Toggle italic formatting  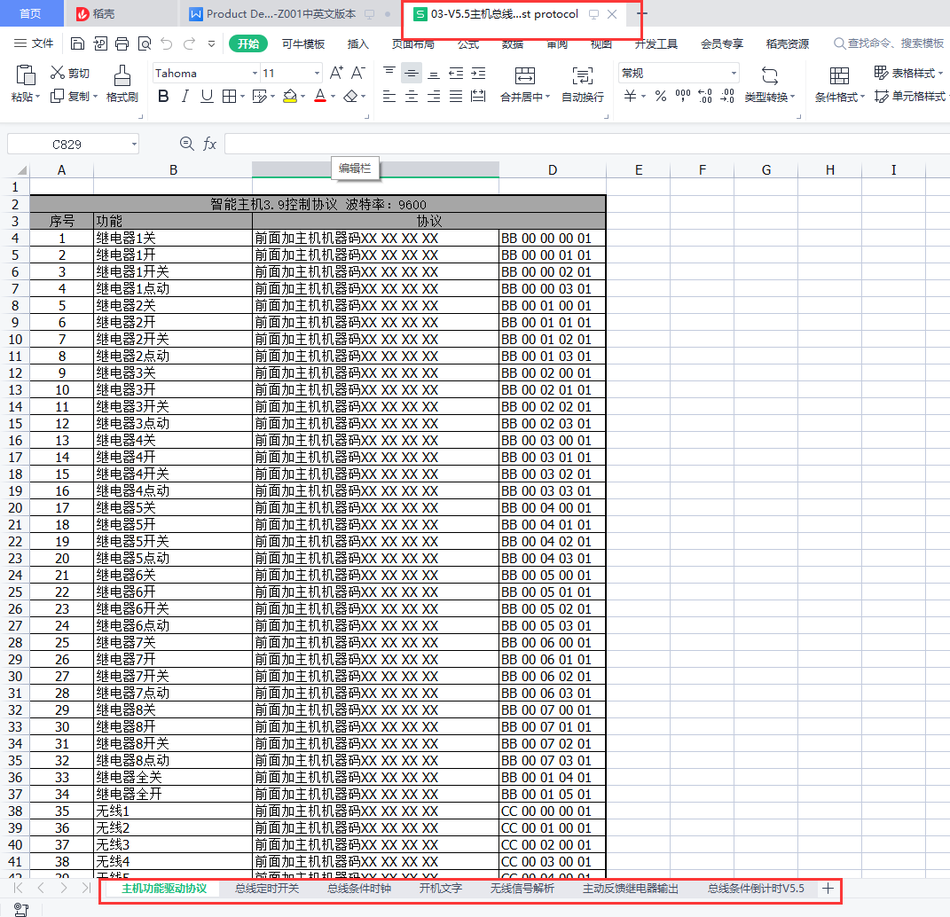185,96
